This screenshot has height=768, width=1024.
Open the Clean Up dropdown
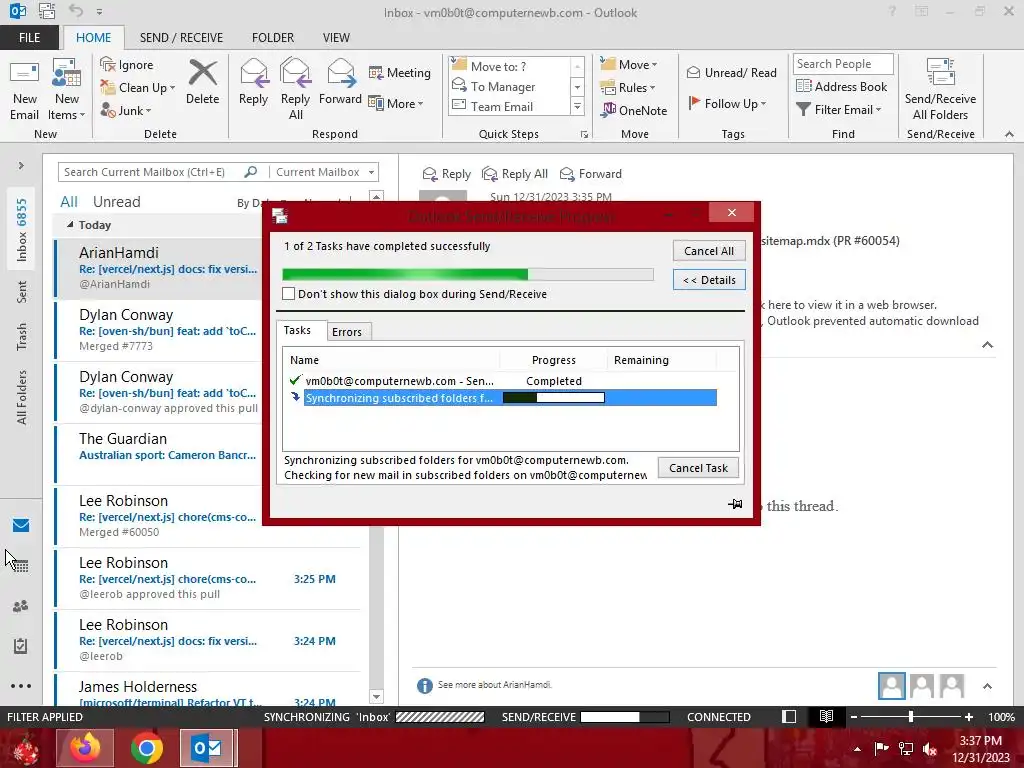[138, 88]
